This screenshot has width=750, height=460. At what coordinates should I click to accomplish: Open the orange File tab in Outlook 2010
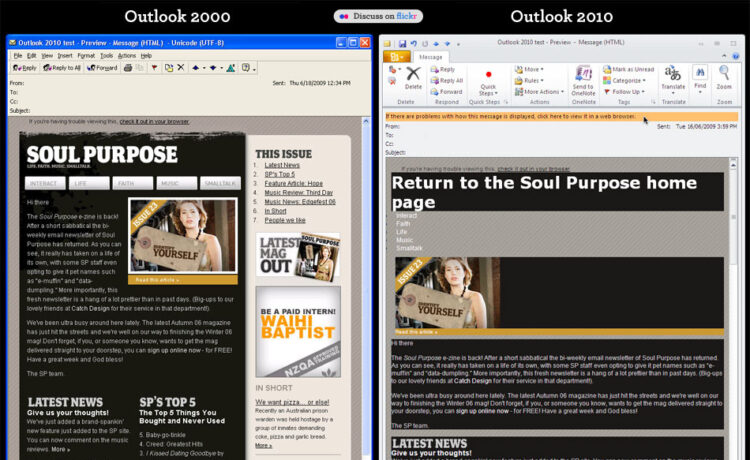(x=397, y=57)
